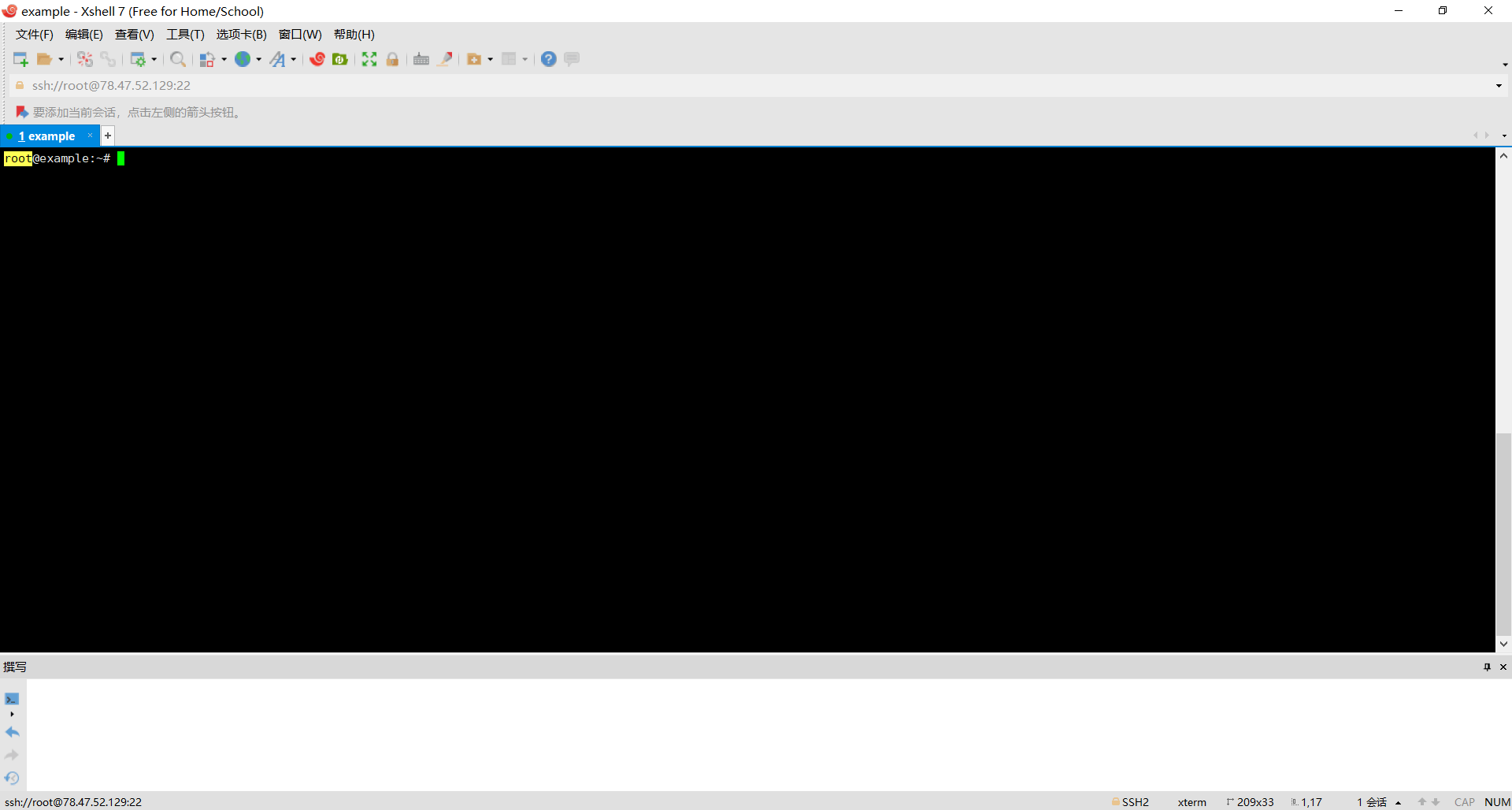Click the red Xftp swirl icon
The height and width of the screenshot is (810, 1512).
[317, 59]
